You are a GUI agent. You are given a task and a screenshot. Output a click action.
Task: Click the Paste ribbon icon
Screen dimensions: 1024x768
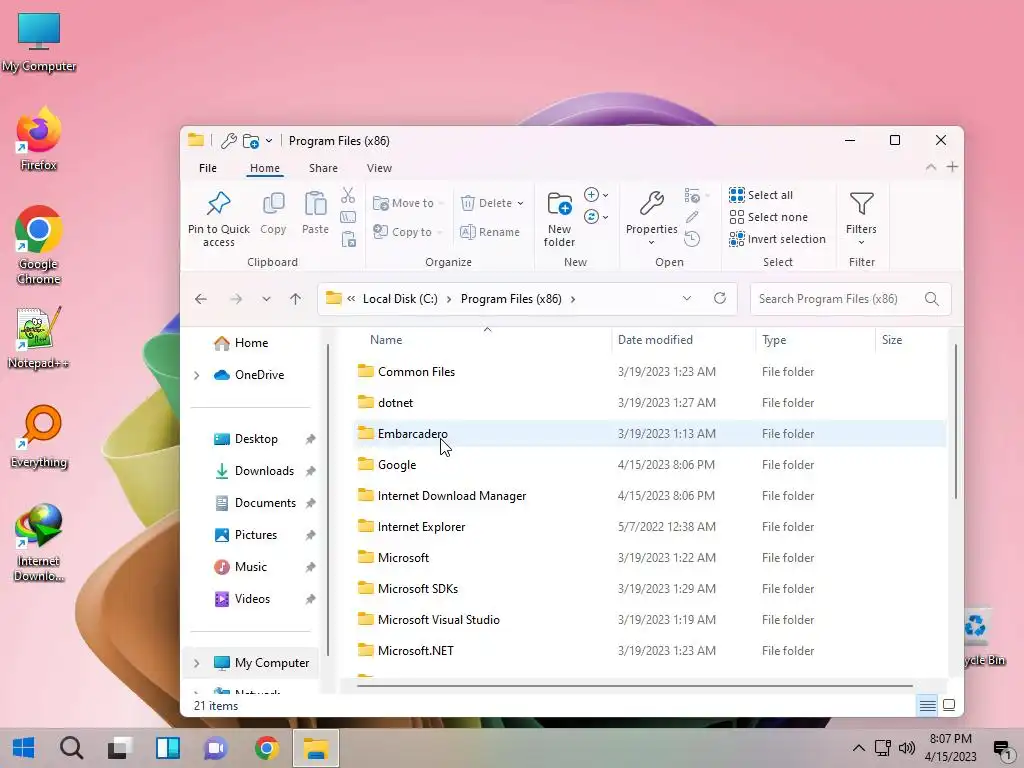315,203
